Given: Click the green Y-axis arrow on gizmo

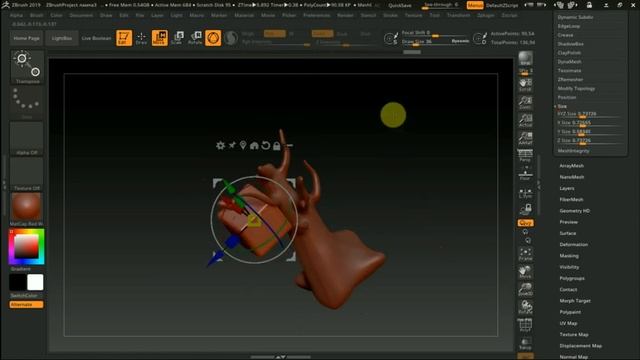Looking at the screenshot, I should tap(229, 187).
